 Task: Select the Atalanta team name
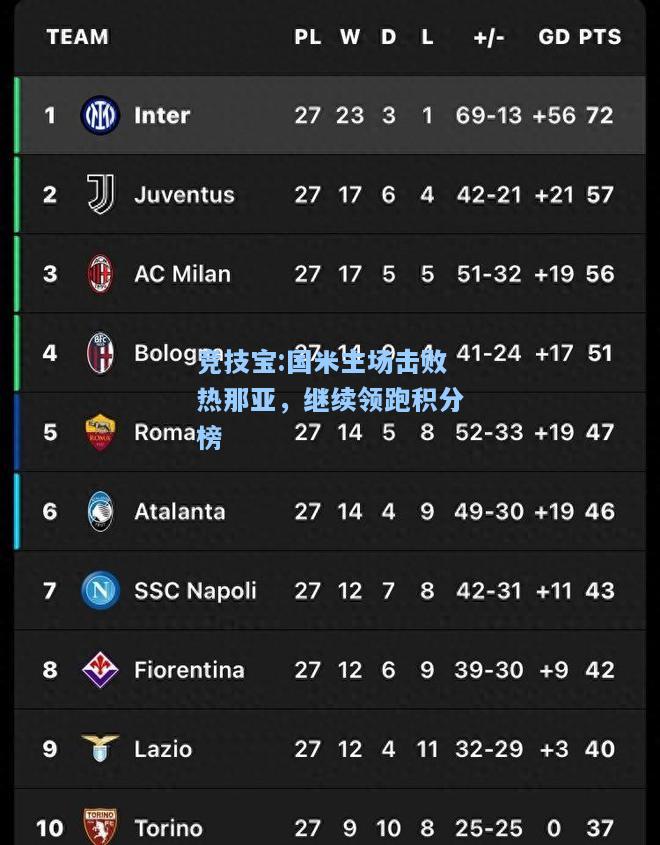179,511
